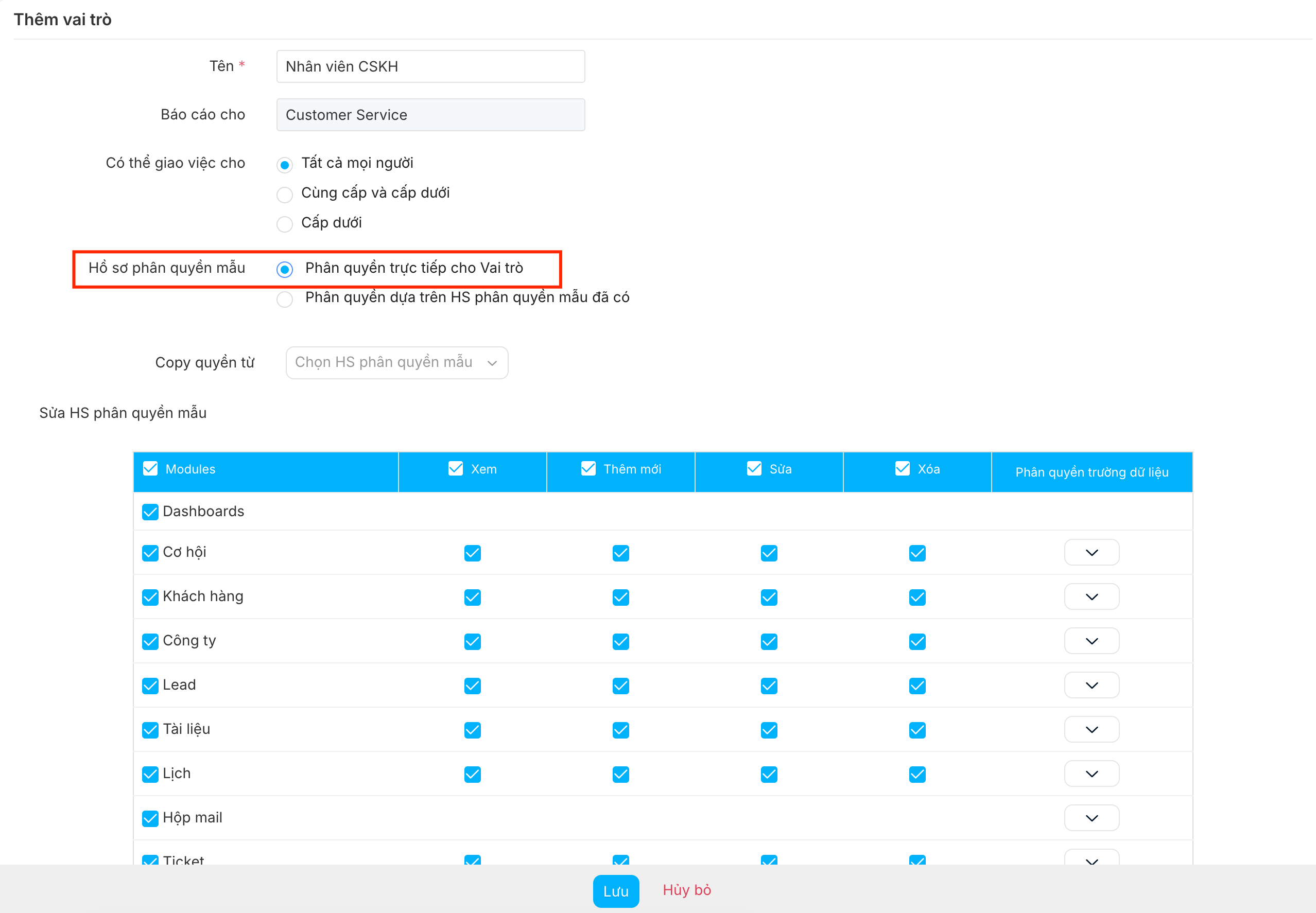Toggle the Sửa header select-all checkbox
Image resolution: width=1316 pixels, height=913 pixels.
(754, 468)
